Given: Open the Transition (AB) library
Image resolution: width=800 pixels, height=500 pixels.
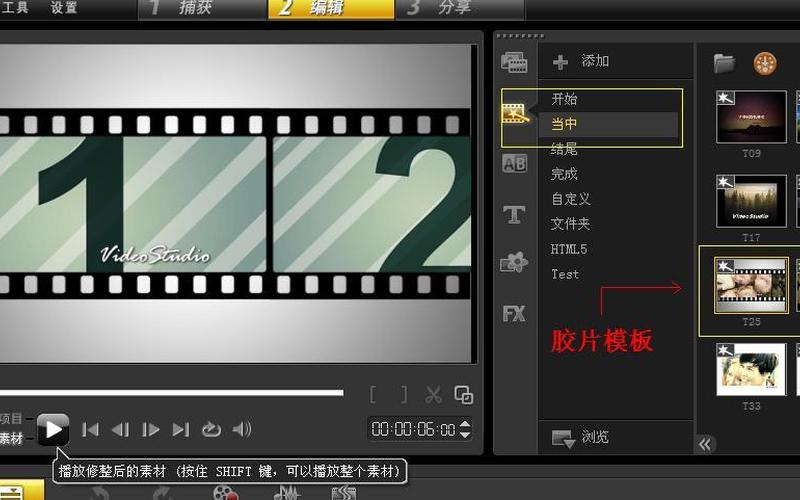Looking at the screenshot, I should pos(514,163).
